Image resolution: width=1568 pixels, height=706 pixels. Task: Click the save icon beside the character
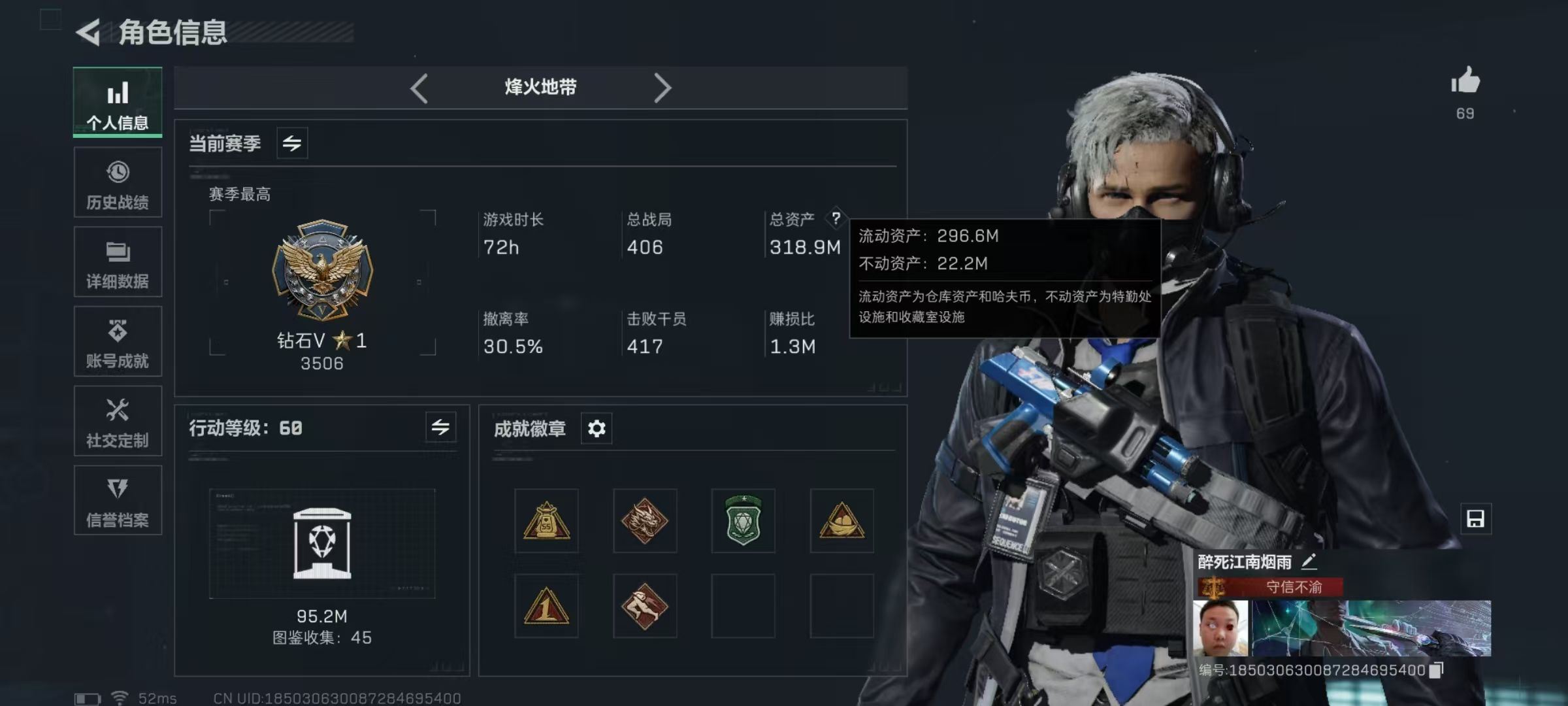click(x=1476, y=519)
